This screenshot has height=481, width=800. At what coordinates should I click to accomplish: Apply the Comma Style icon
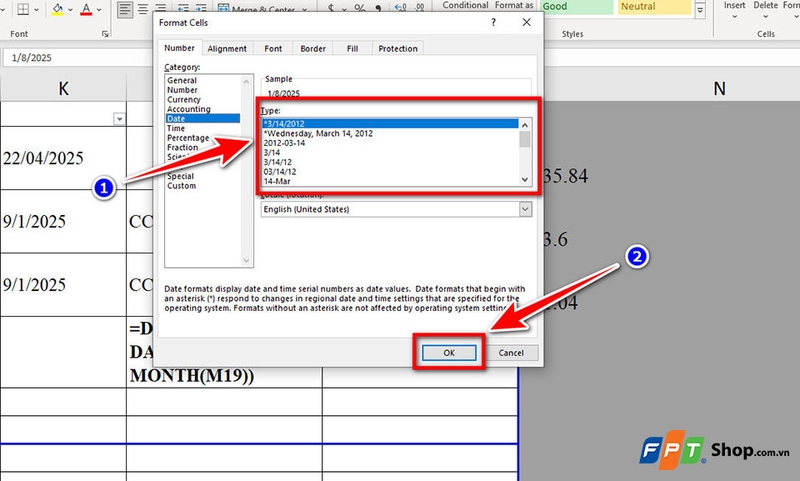[x=378, y=9]
